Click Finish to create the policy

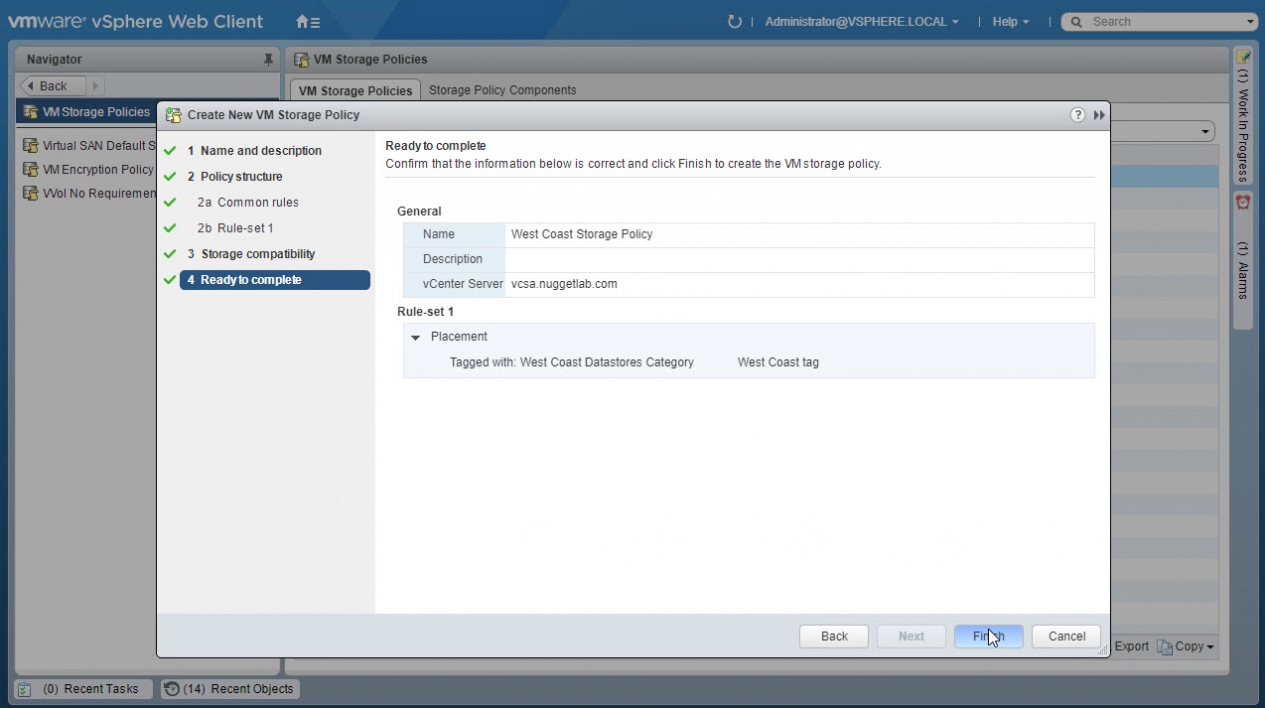(988, 636)
